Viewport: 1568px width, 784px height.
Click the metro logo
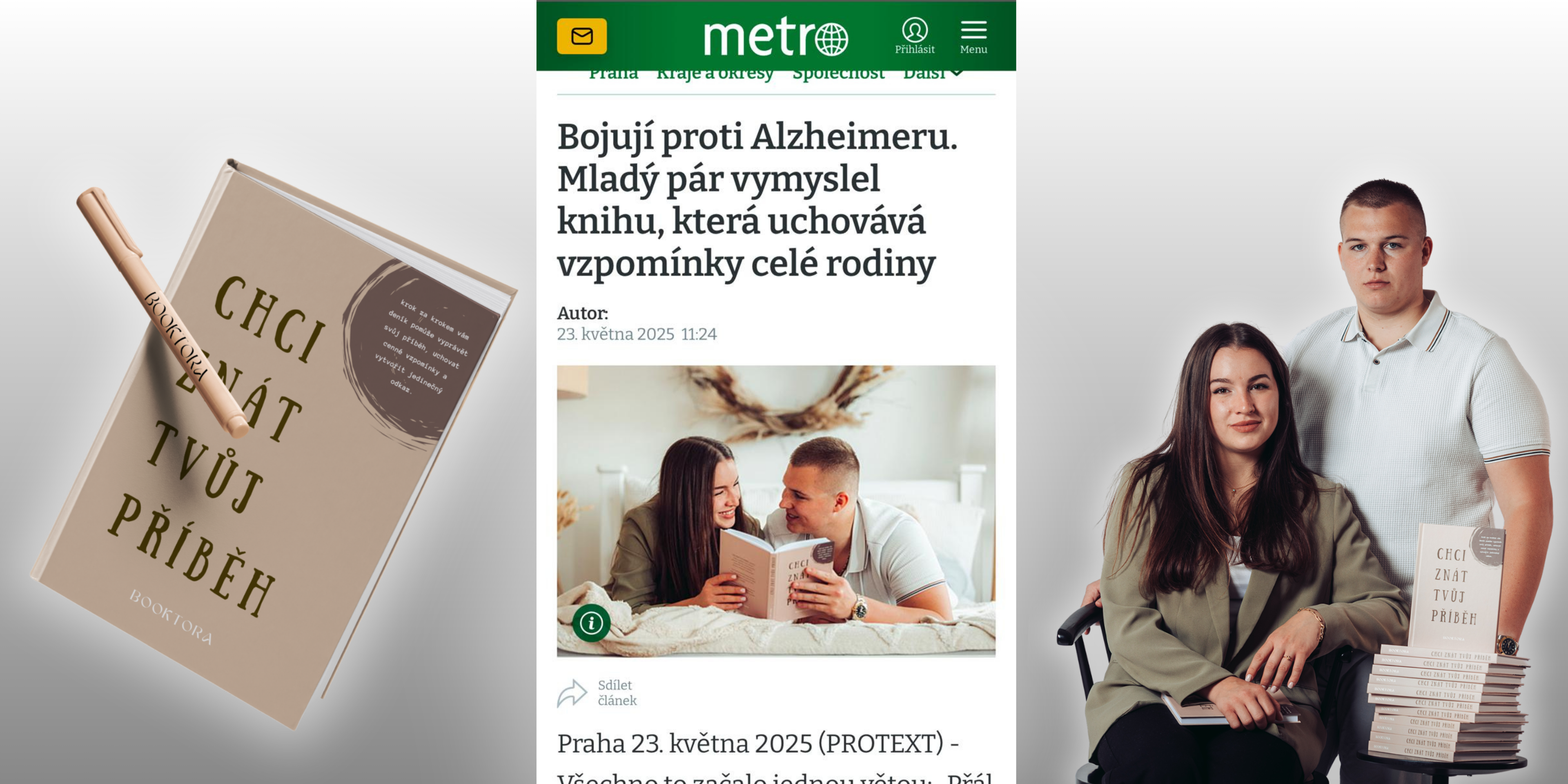(775, 36)
